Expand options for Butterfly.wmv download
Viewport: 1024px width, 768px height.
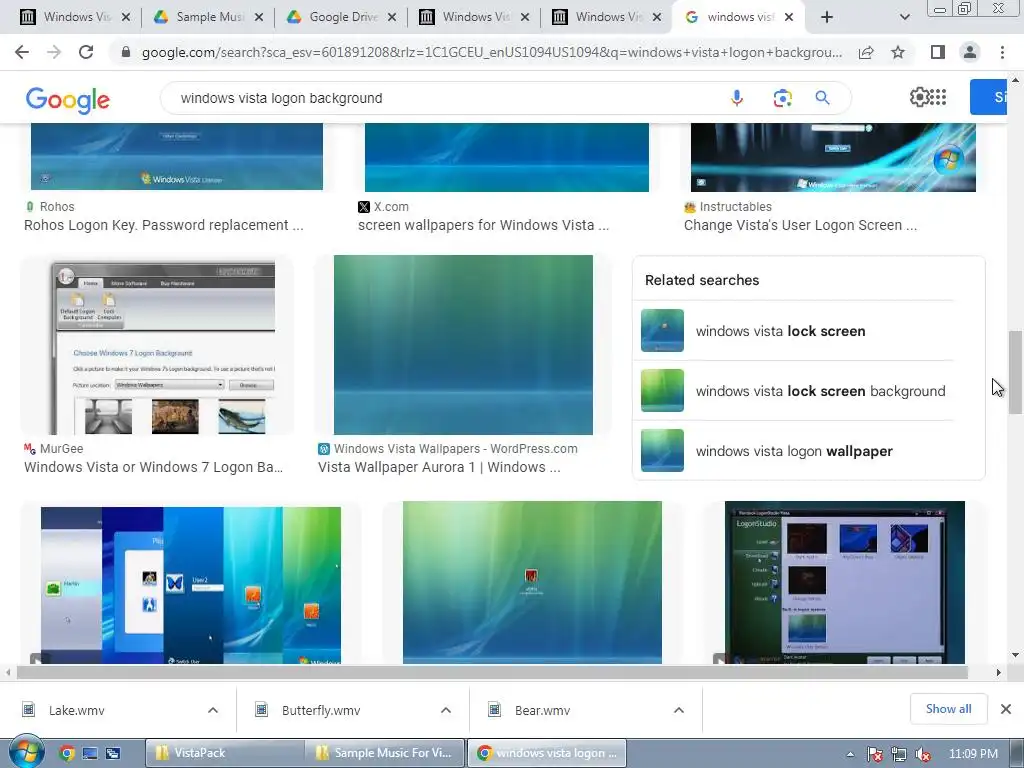[x=446, y=710]
